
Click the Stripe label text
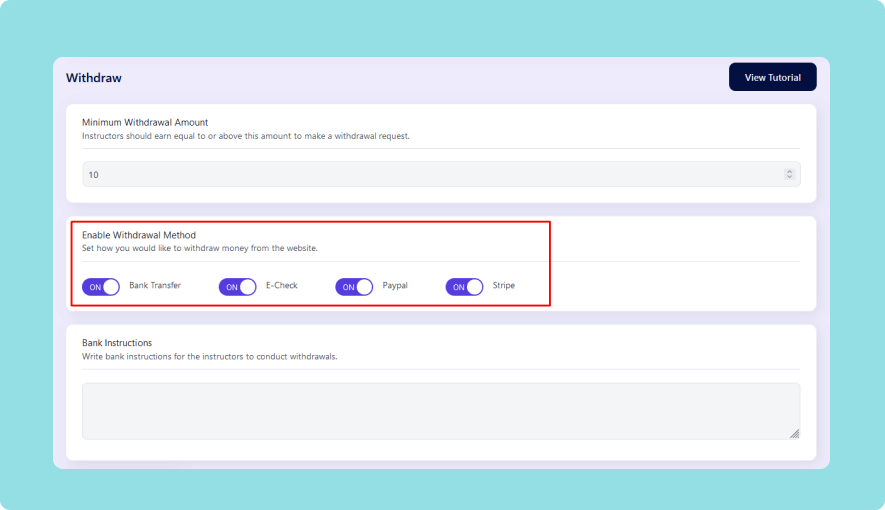click(504, 286)
